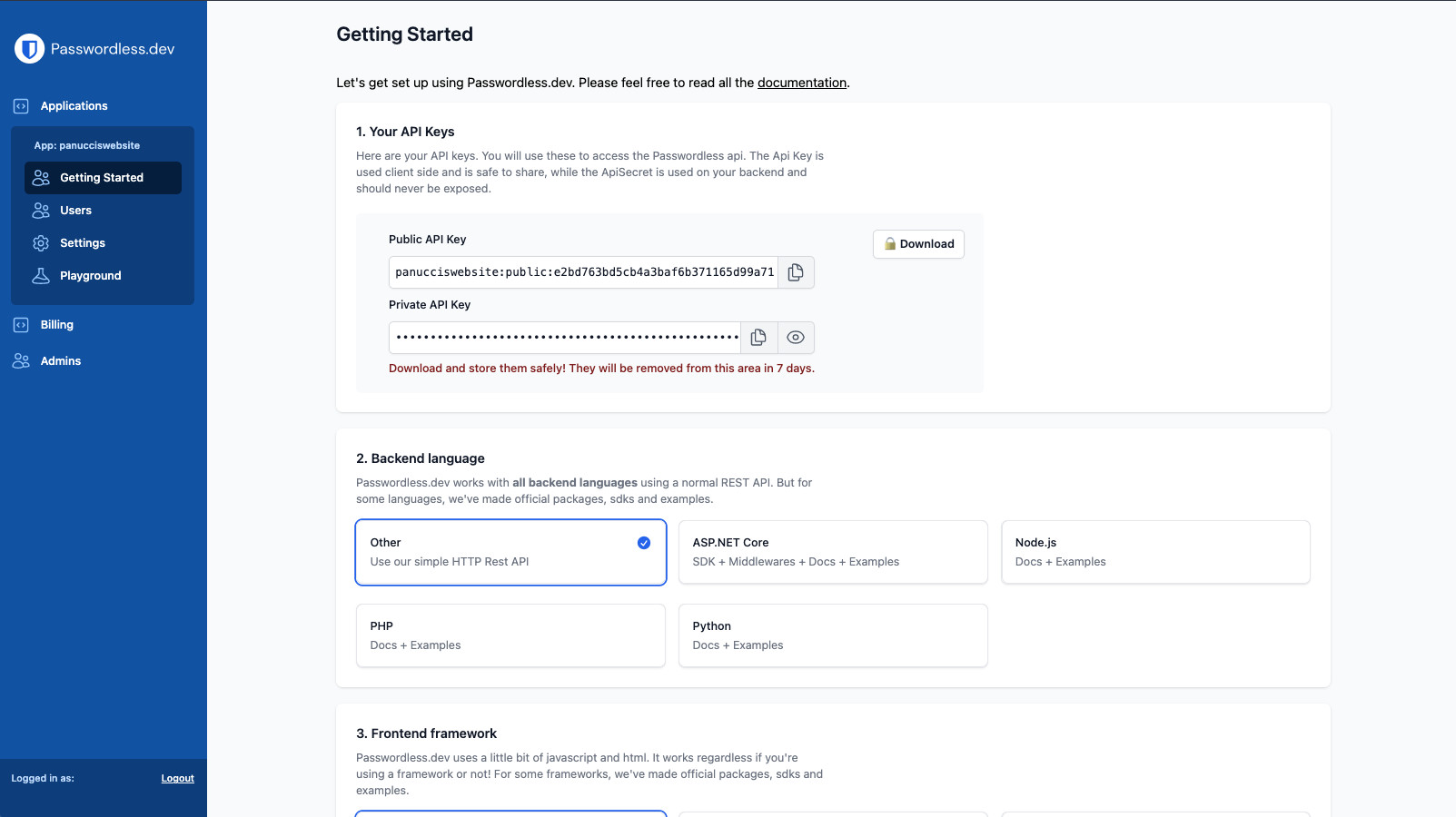
Task: Select Python as backend language
Action: click(x=832, y=635)
